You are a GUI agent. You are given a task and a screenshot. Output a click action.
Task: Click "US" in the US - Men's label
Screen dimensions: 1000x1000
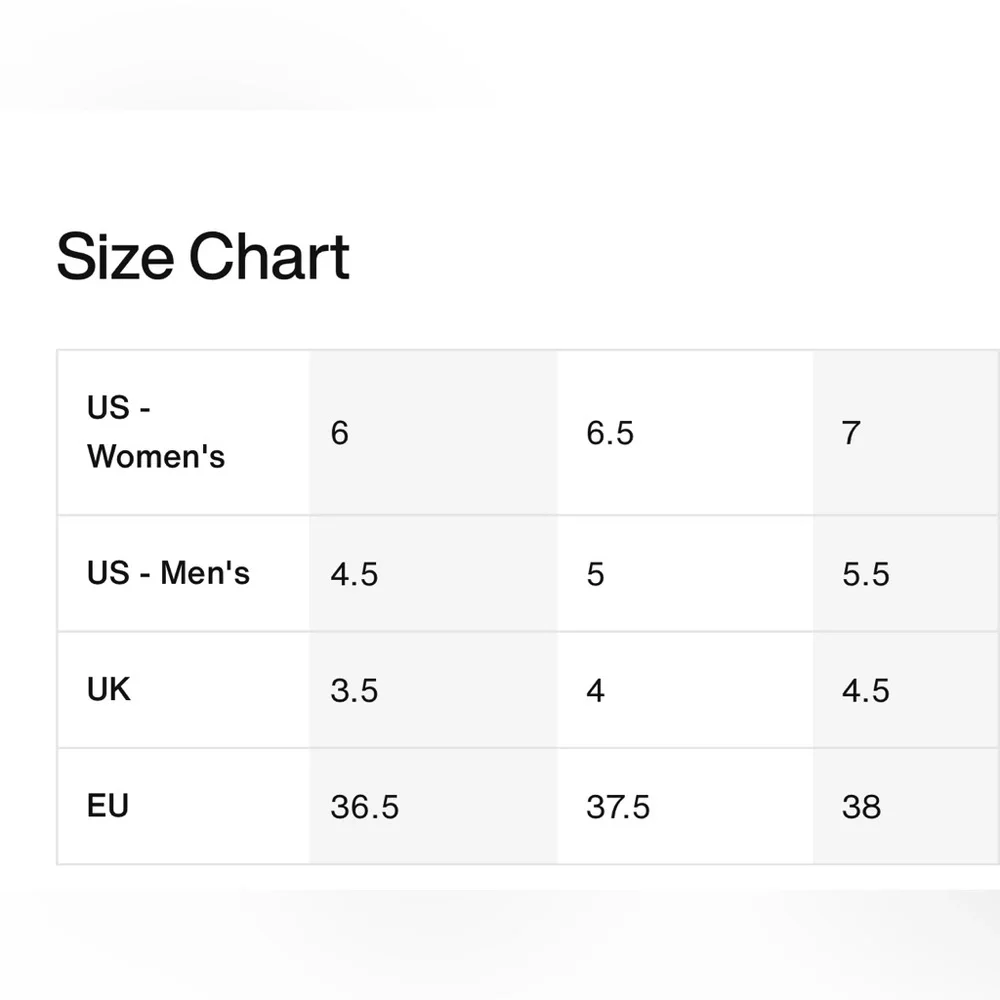108,573
